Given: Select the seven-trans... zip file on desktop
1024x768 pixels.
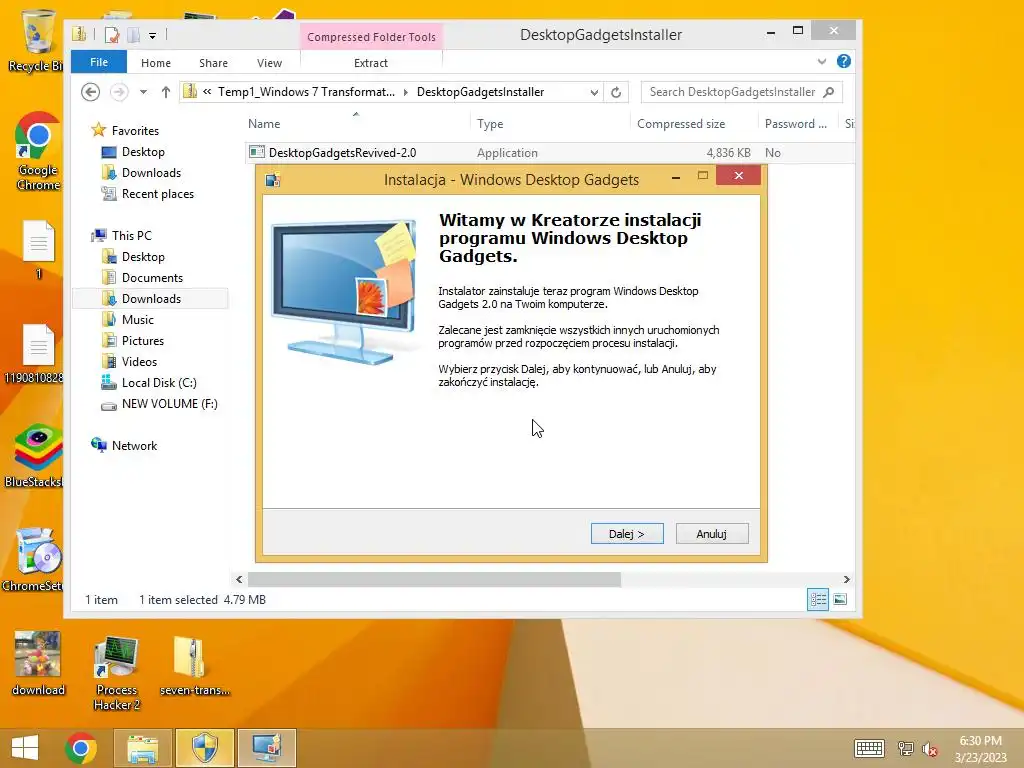Looking at the screenshot, I should point(195,665).
